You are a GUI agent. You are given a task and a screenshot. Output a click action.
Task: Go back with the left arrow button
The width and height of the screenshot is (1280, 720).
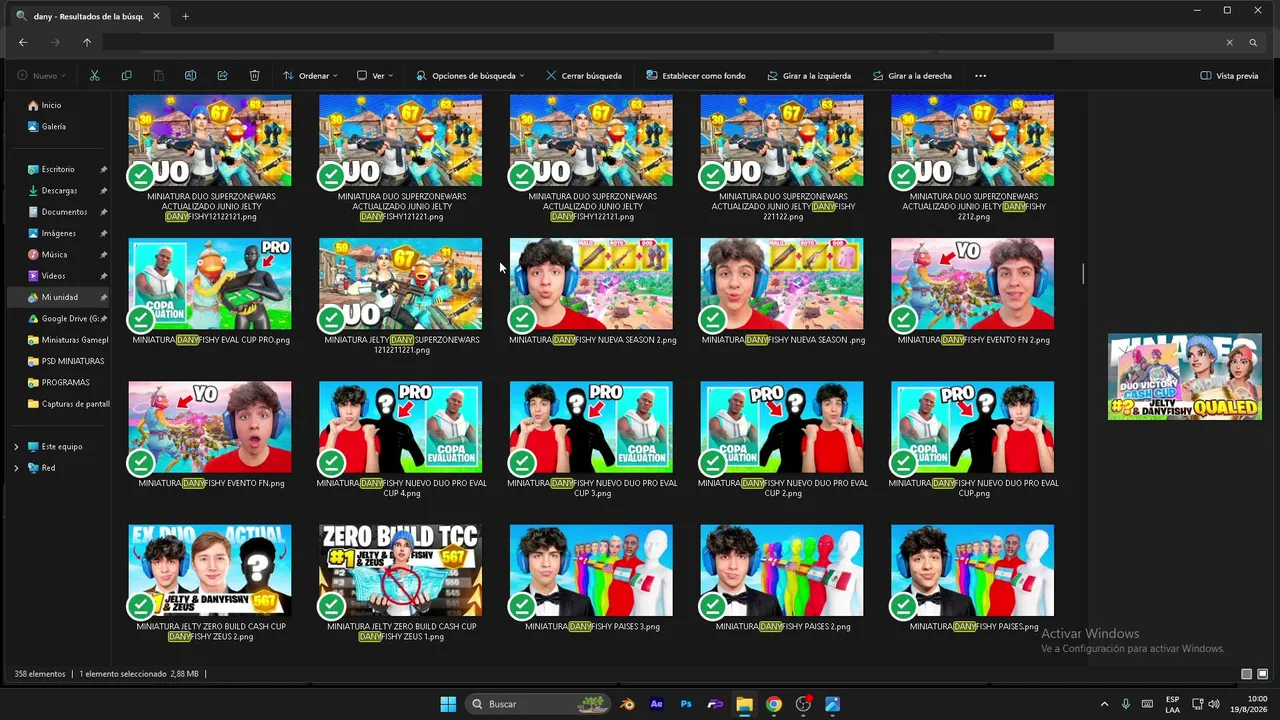pyautogui.click(x=23, y=42)
